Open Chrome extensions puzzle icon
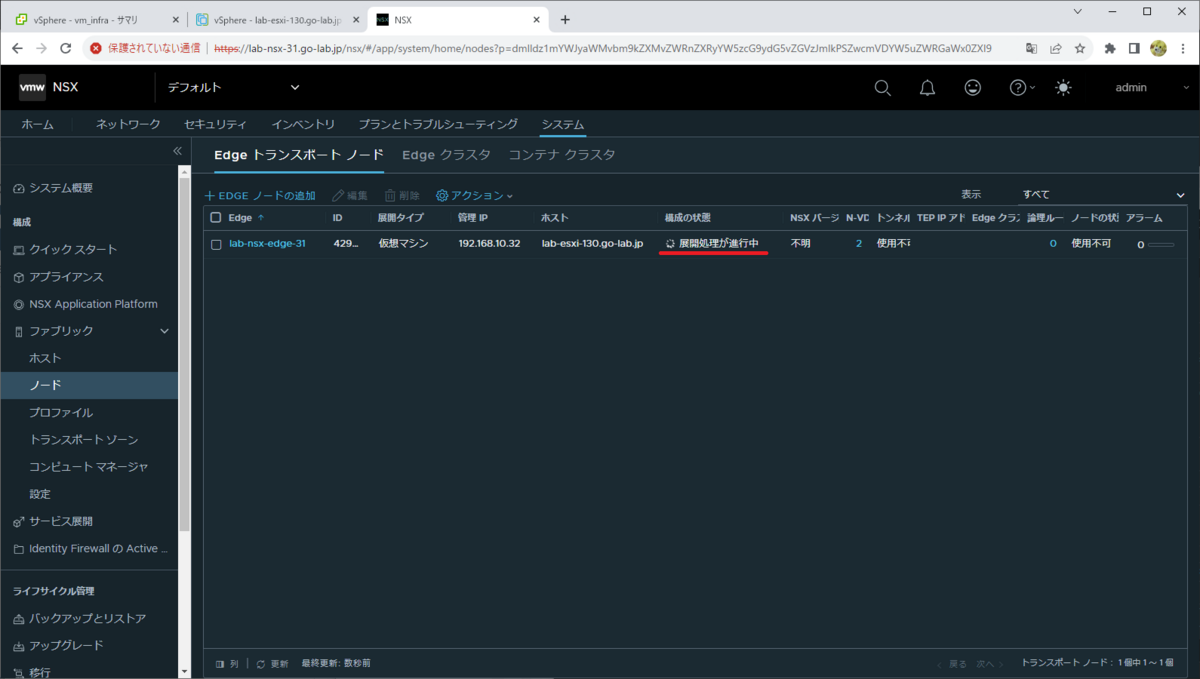Image resolution: width=1200 pixels, height=679 pixels. tap(1110, 48)
